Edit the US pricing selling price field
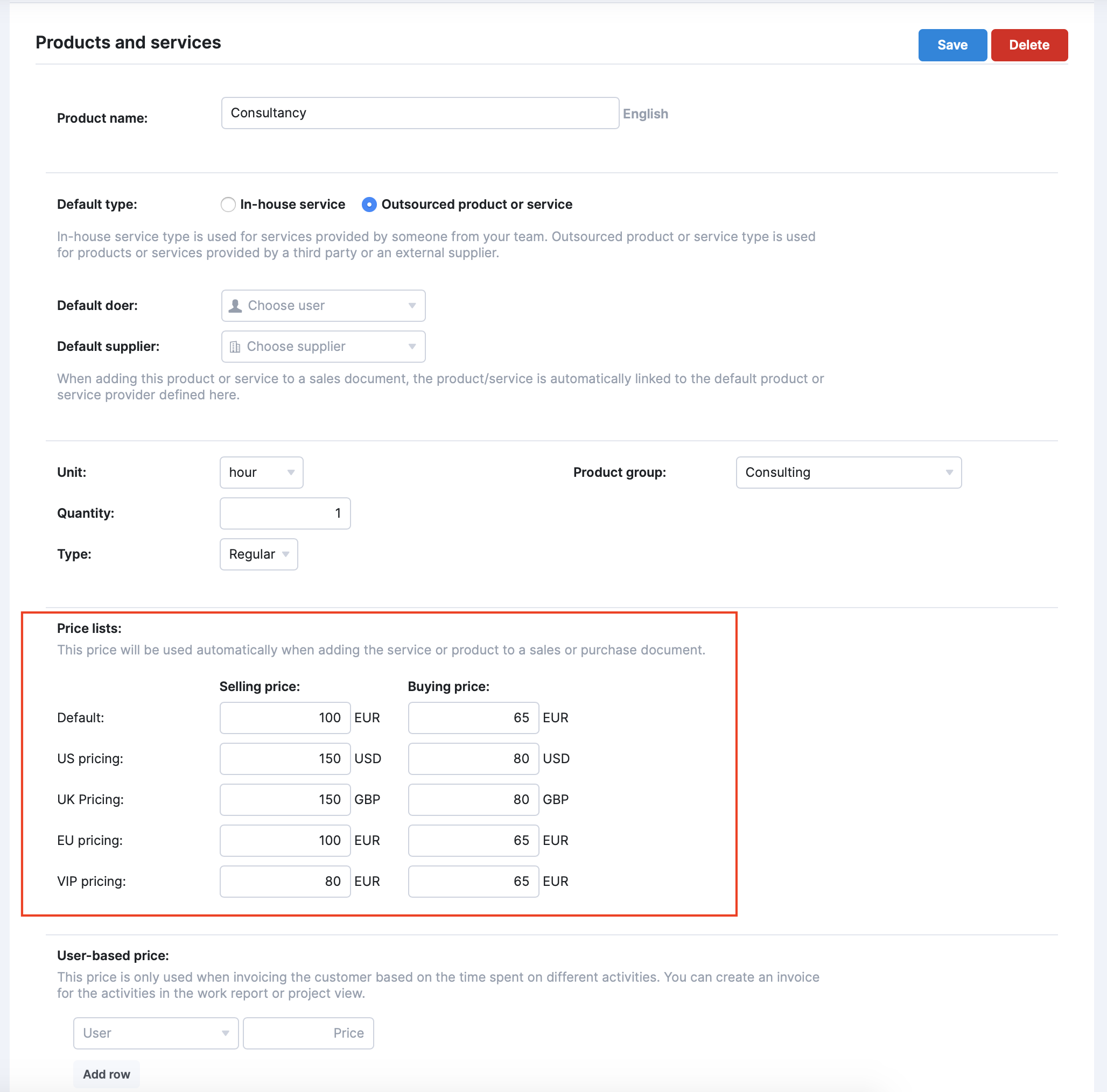This screenshot has height=1092, width=1107. click(285, 759)
